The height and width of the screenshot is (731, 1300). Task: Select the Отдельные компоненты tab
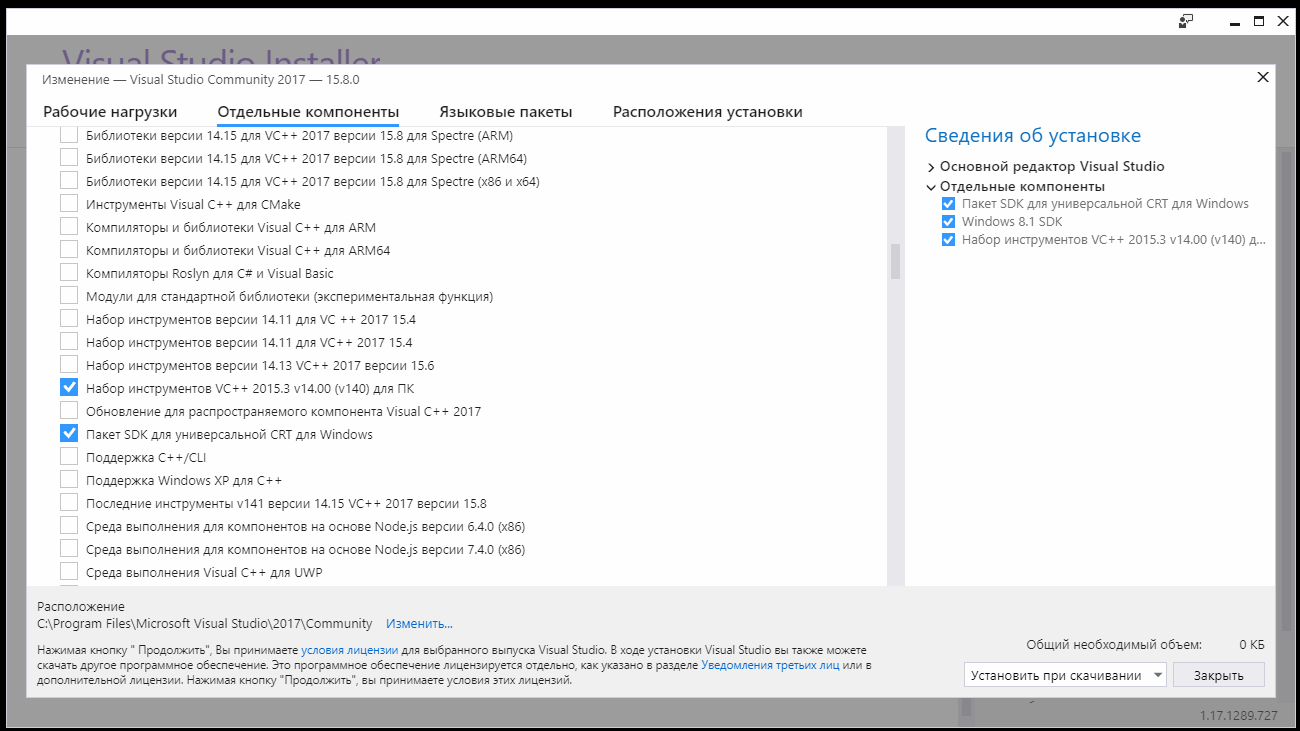[308, 112]
